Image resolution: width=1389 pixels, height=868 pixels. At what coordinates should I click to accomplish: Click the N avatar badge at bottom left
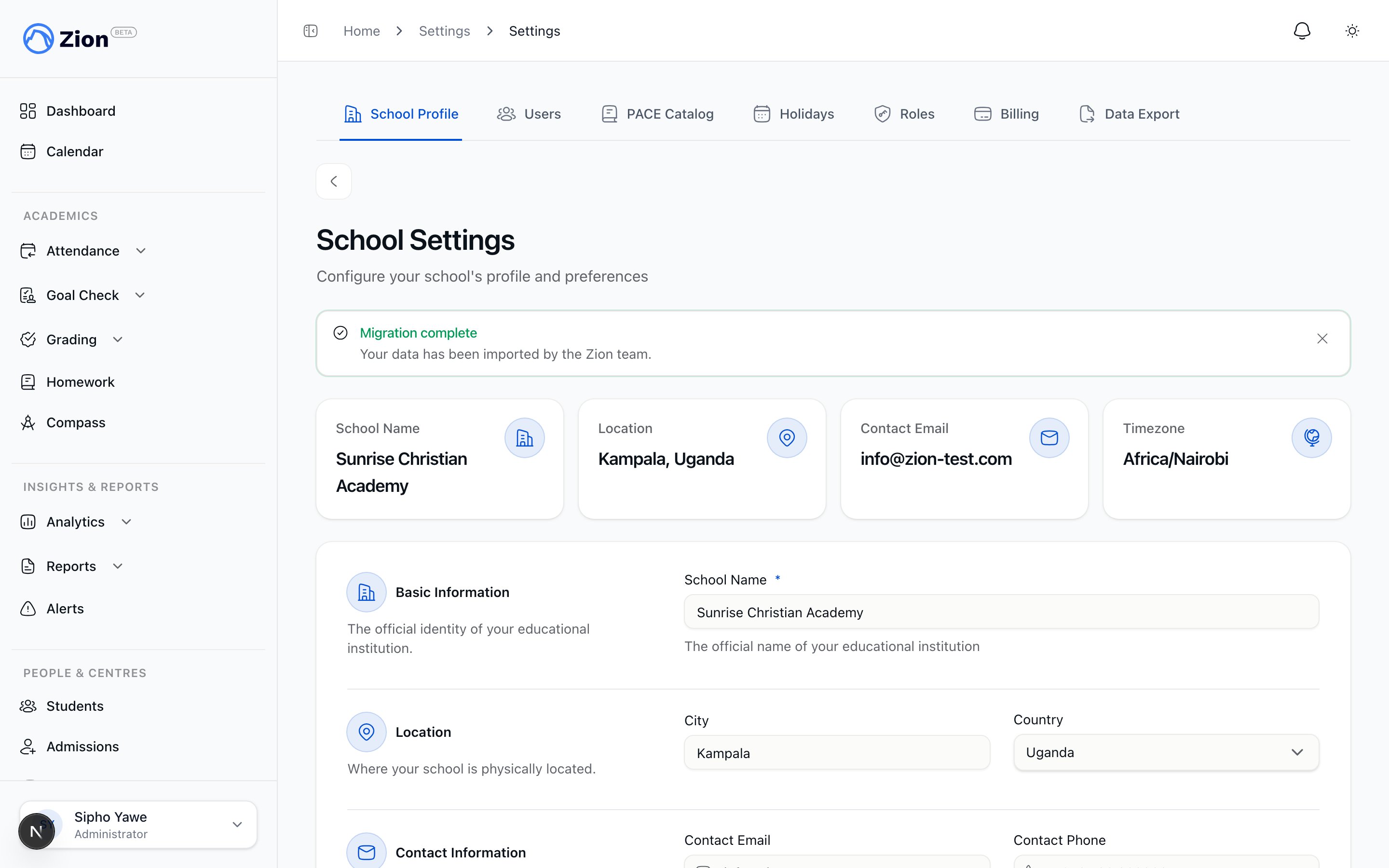pos(36,831)
